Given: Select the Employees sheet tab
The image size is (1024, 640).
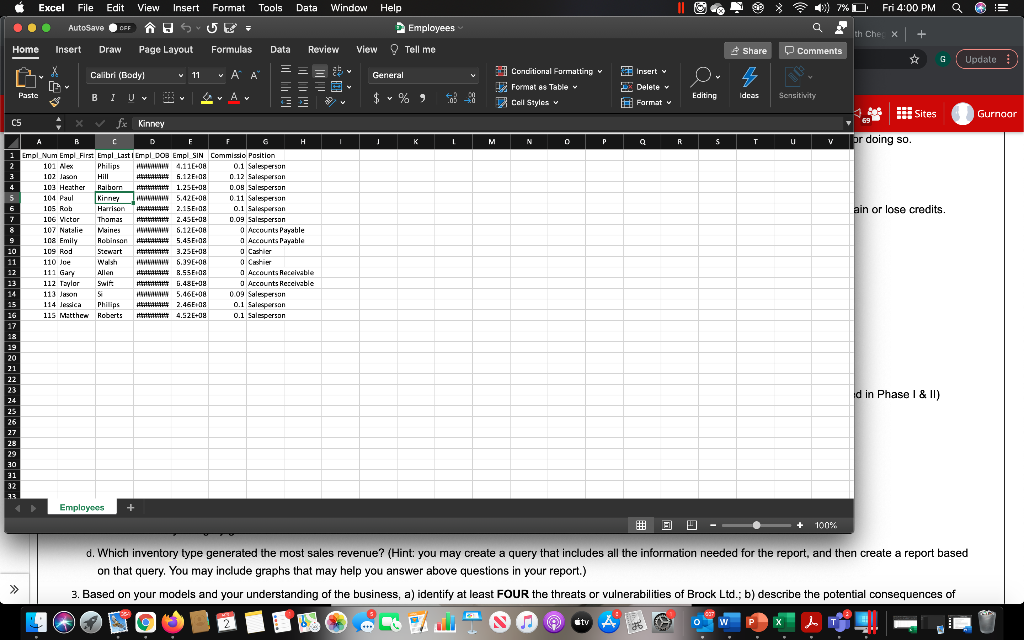Looking at the screenshot, I should (x=81, y=507).
